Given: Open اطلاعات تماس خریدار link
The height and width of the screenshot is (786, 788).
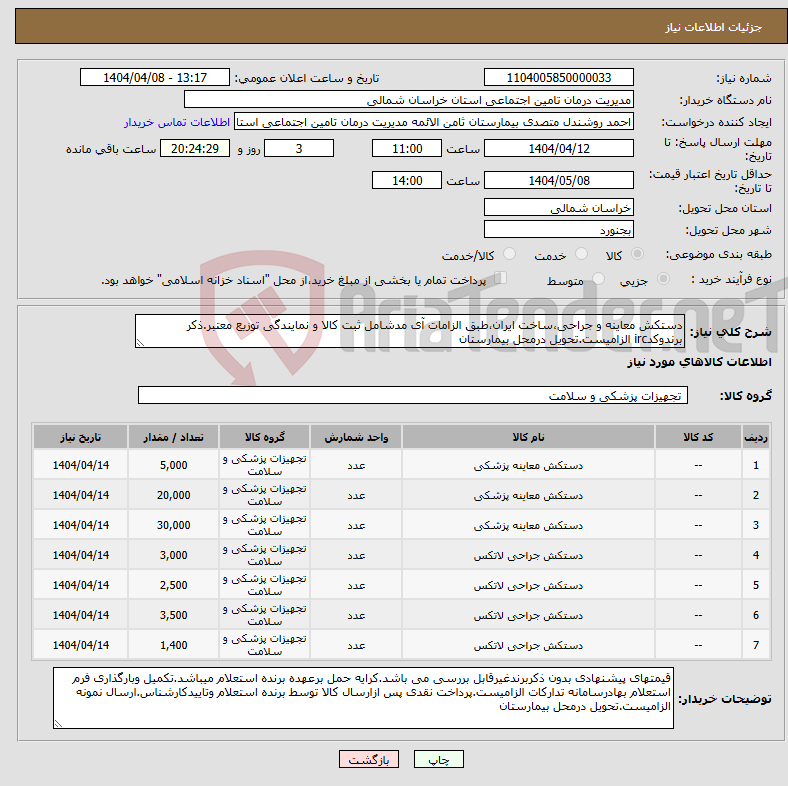Looking at the screenshot, I should pyautogui.click(x=177, y=122).
